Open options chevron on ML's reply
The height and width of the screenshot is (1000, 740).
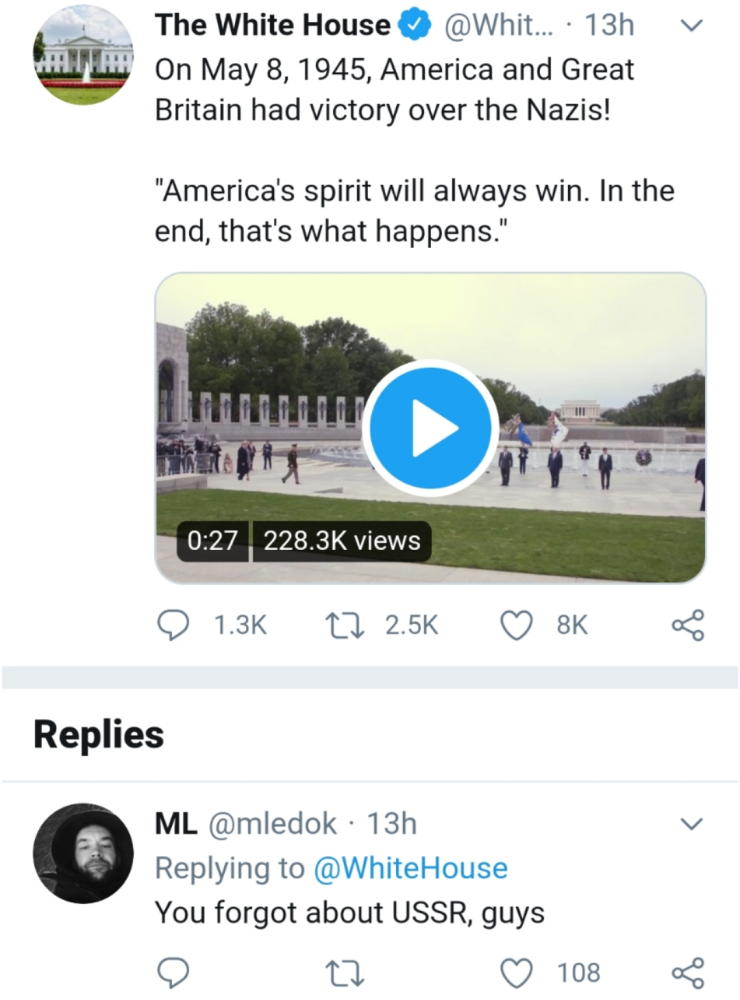(690, 825)
